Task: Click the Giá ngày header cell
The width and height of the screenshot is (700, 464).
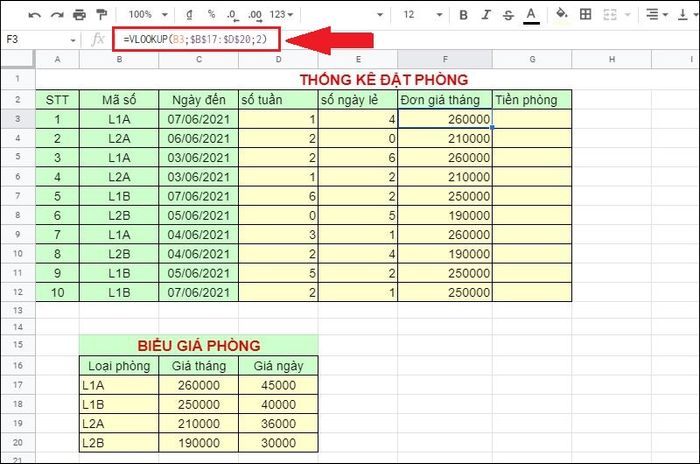Action: point(278,366)
